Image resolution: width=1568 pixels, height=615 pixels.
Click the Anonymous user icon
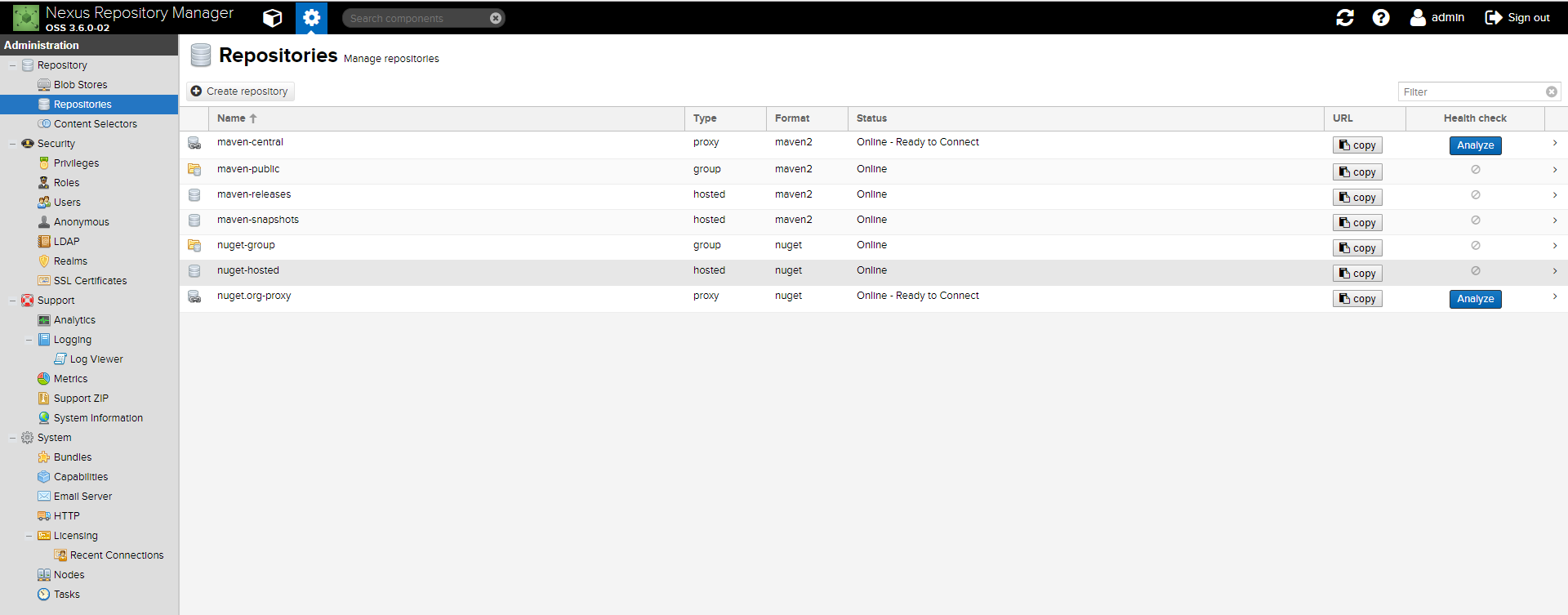click(x=44, y=222)
